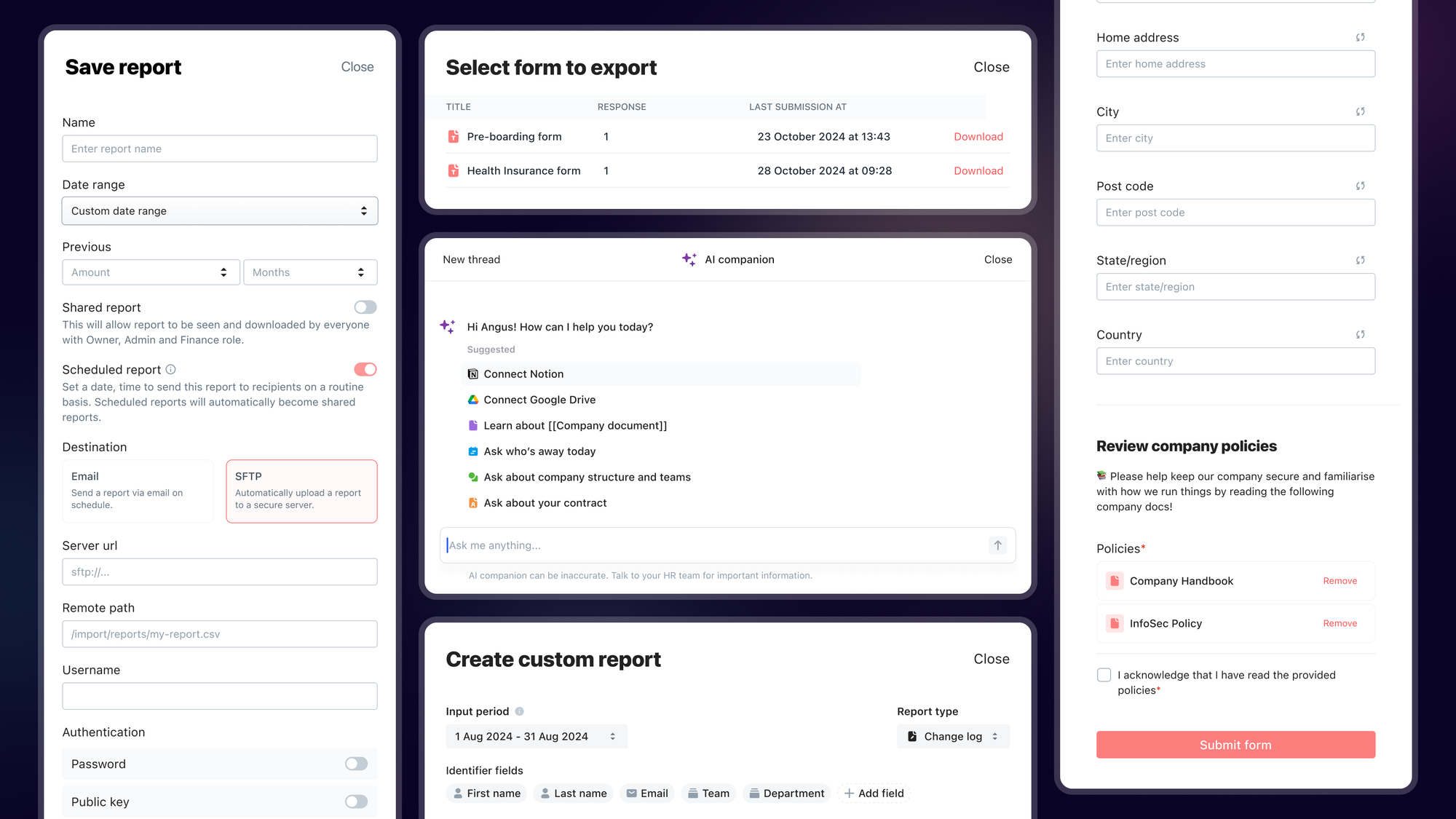Open the Change log report type dropdown

(953, 736)
